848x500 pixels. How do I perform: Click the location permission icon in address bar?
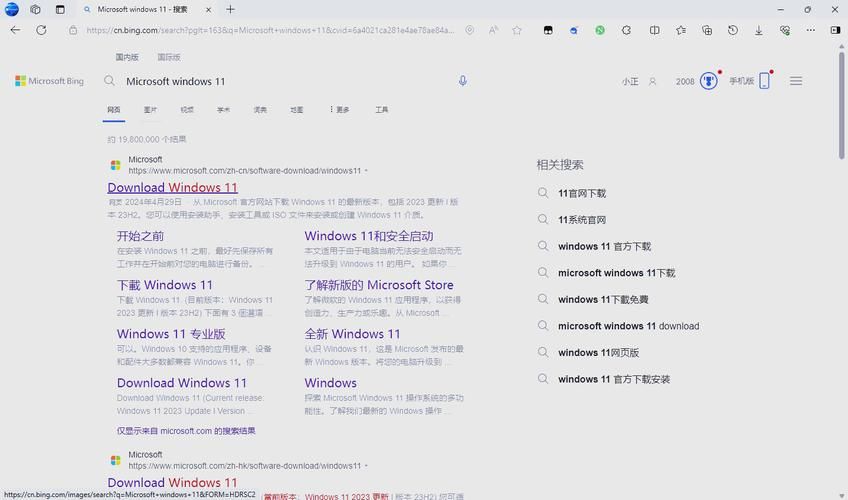click(x=469, y=30)
